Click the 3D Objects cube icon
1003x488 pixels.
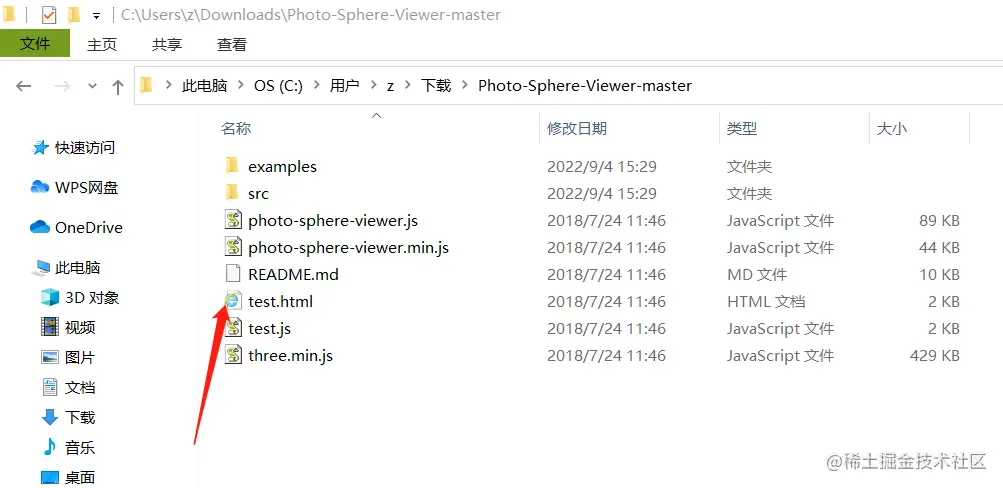[49, 297]
